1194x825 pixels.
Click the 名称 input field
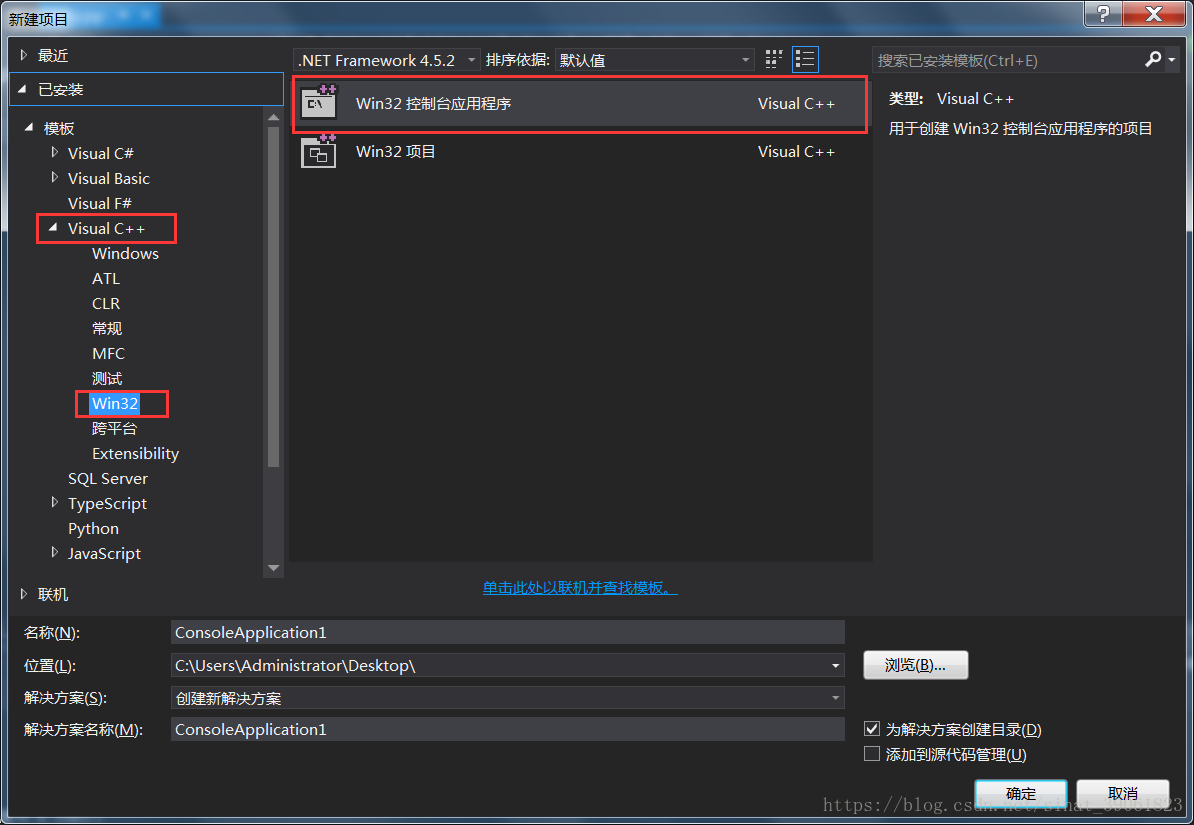[x=508, y=632]
